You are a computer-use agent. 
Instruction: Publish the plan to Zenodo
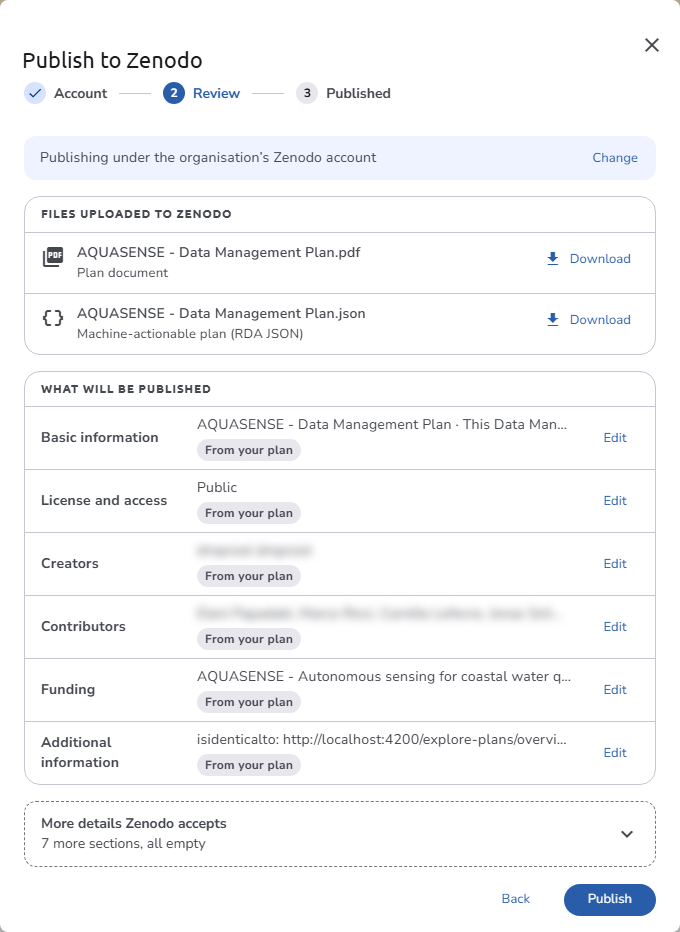click(x=609, y=899)
